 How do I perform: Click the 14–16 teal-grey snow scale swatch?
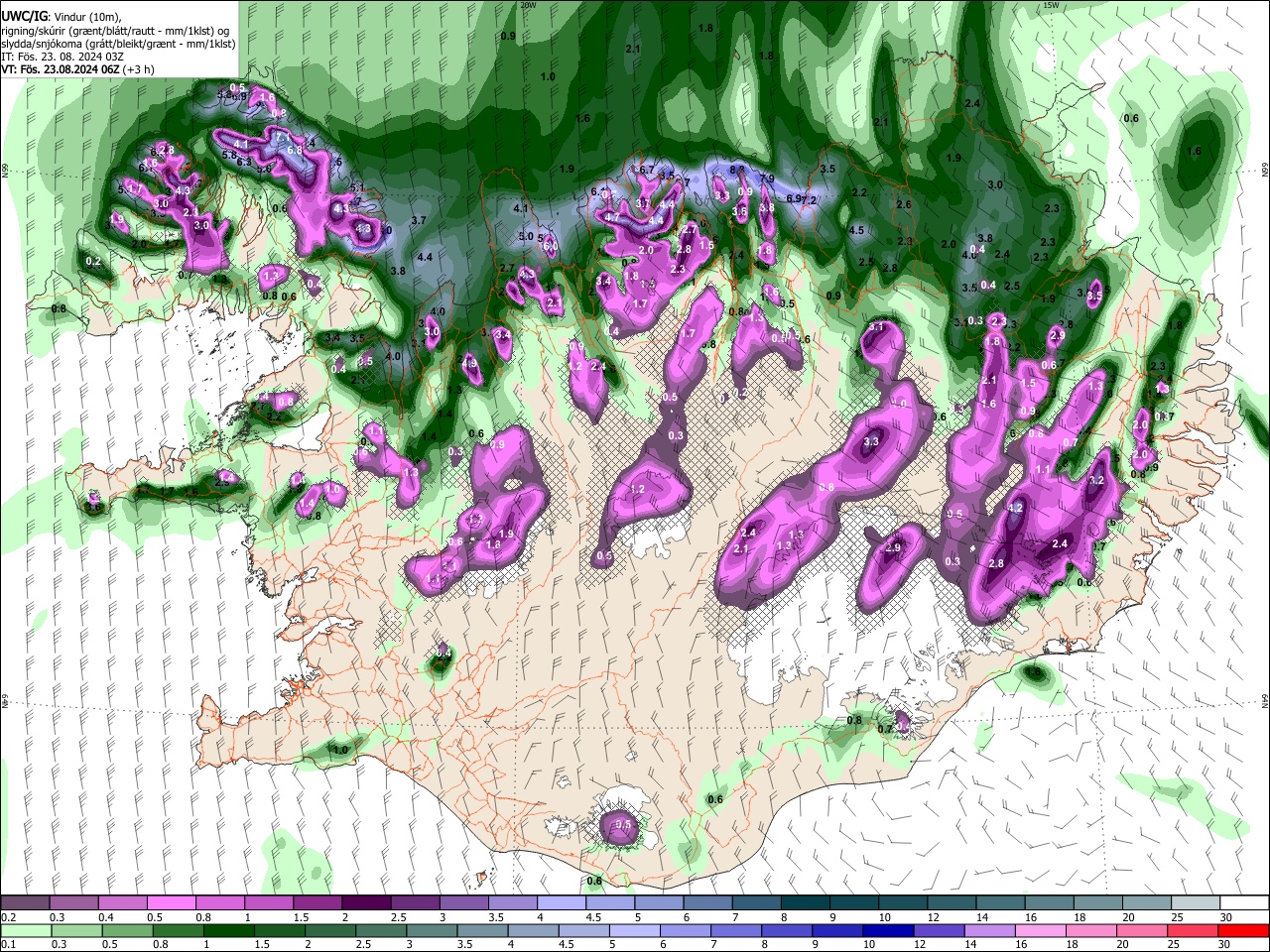click(x=1001, y=902)
